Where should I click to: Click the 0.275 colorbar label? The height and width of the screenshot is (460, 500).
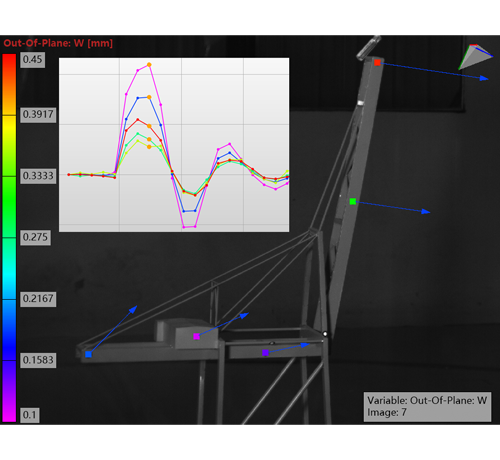[35, 237]
